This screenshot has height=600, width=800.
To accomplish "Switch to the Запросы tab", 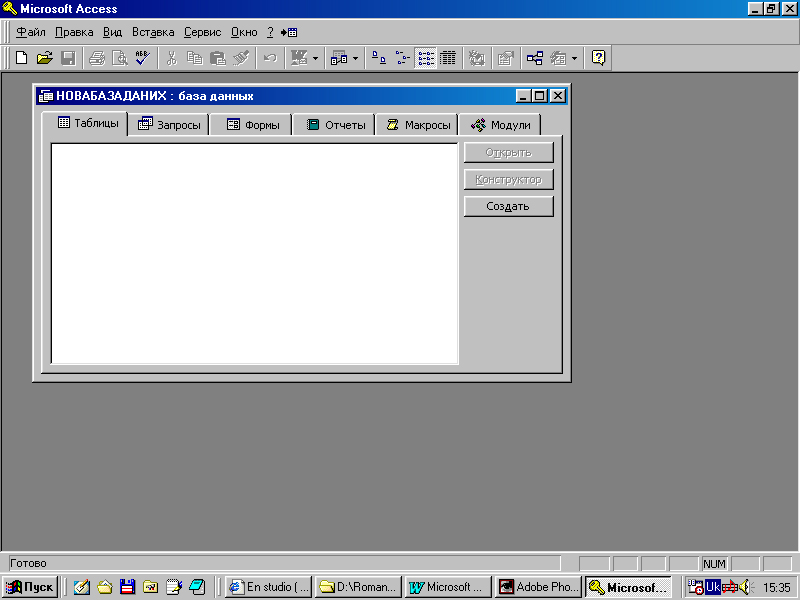I will pyautogui.click(x=169, y=124).
